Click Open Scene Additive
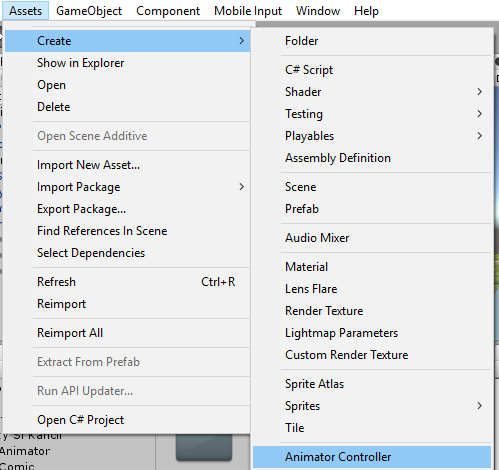 tap(127, 136)
